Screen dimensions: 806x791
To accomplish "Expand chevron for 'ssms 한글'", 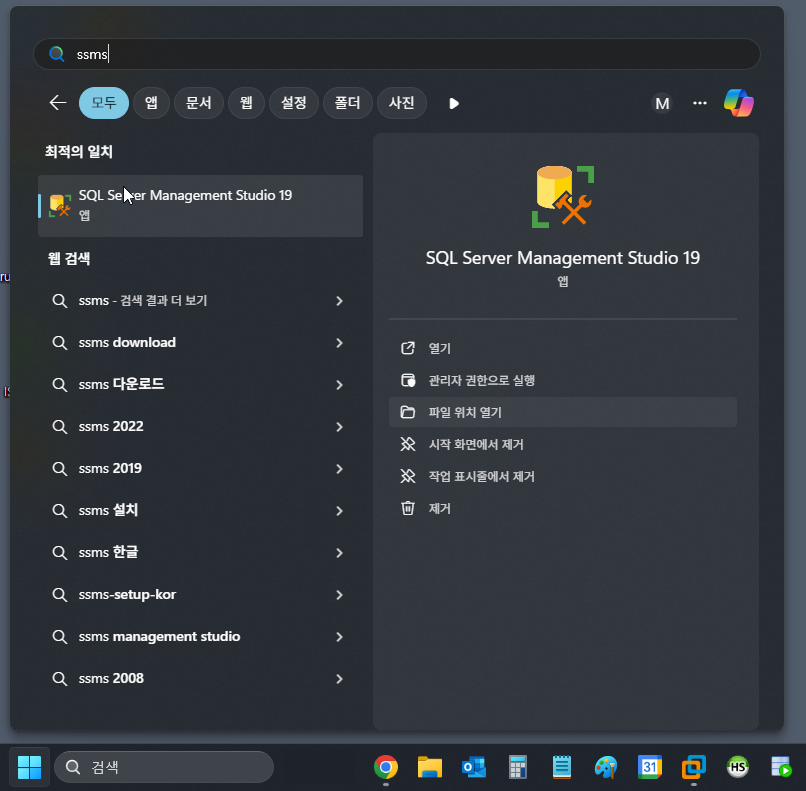I will [x=339, y=553].
